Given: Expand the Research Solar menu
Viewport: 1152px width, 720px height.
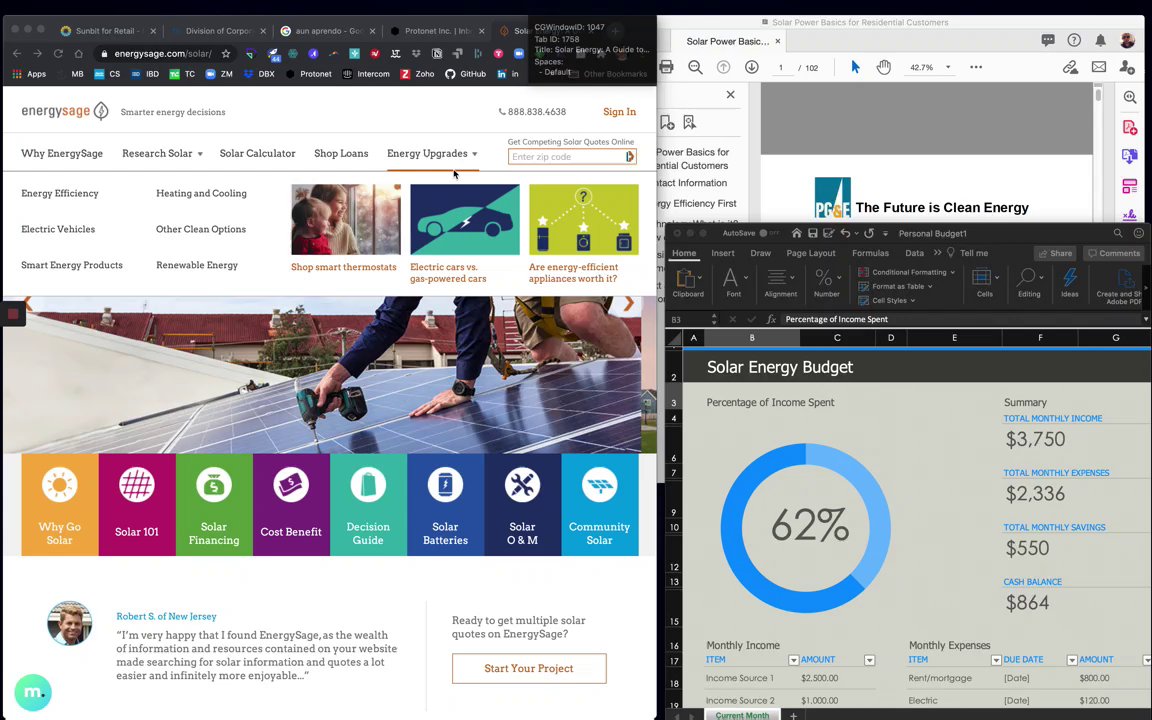Looking at the screenshot, I should coord(162,153).
